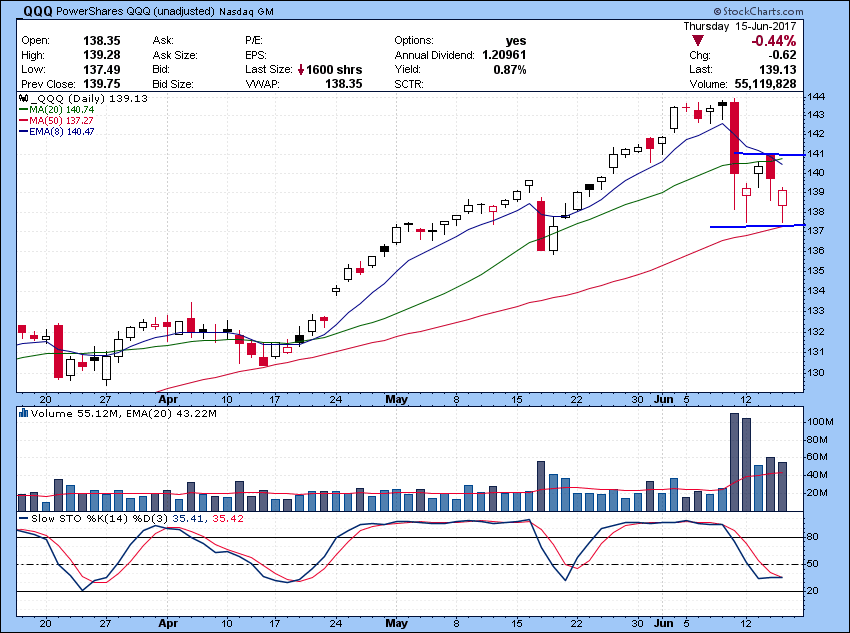Click the 'Nasdaq GM' exchange label
The image size is (850, 633).
pos(246,11)
